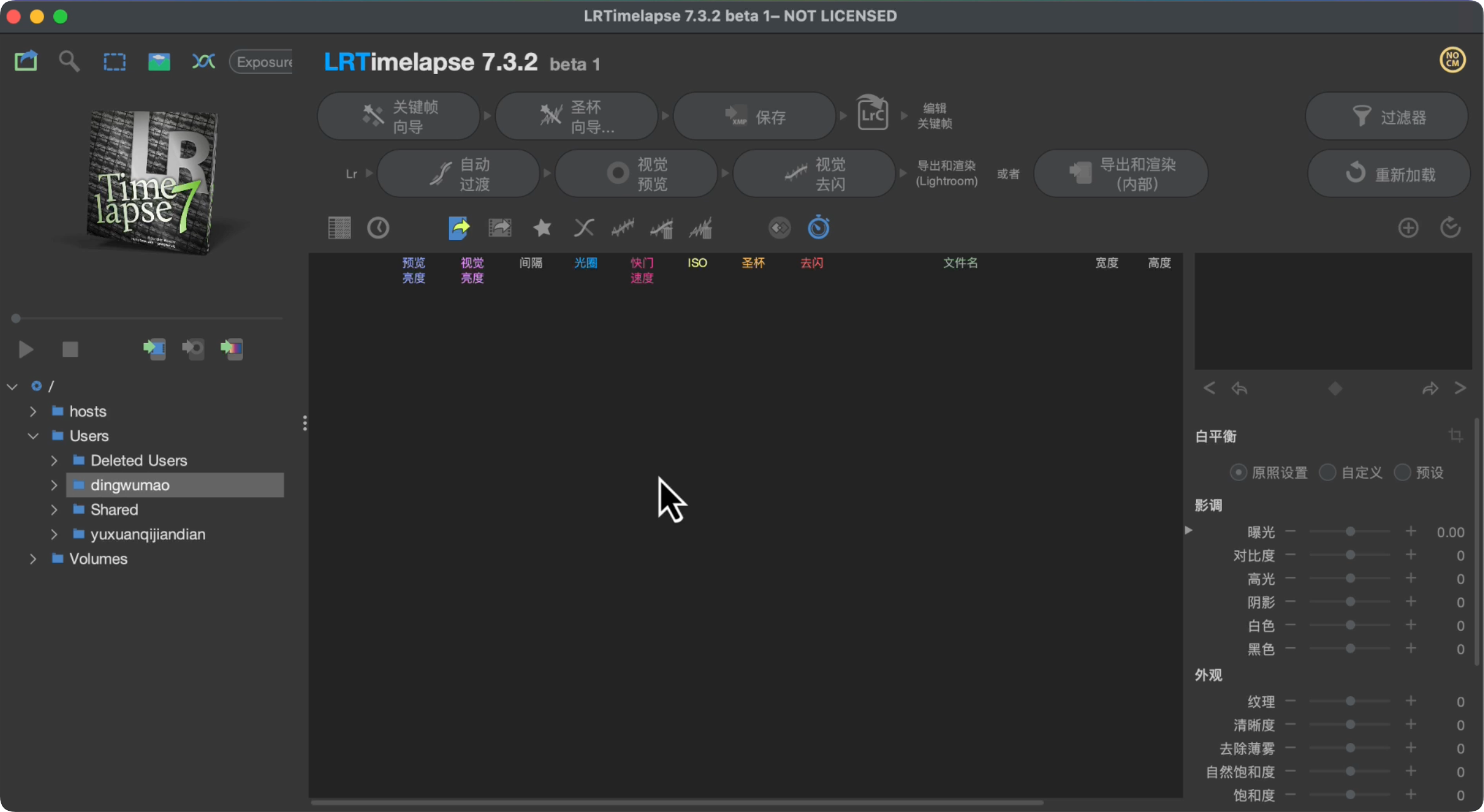Viewport: 1484px width, 812px height.
Task: Click the 曝光 exposure slider handle
Action: coord(1350,531)
